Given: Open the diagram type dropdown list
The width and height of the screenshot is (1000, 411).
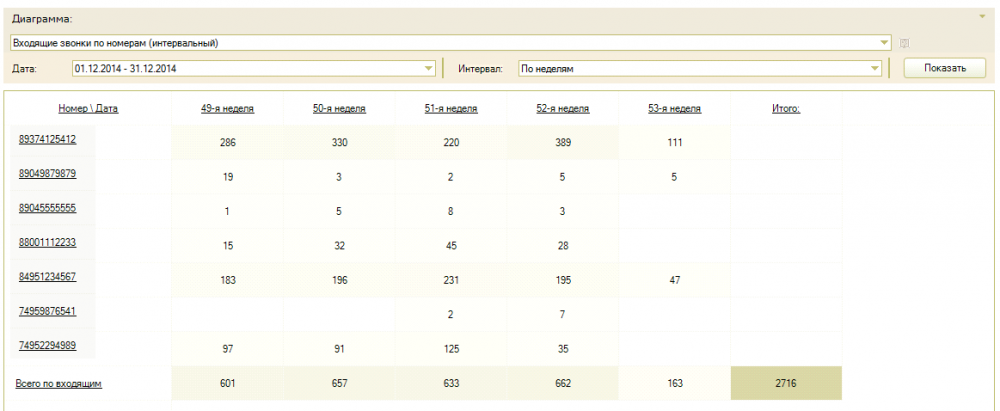Looking at the screenshot, I should [884, 43].
